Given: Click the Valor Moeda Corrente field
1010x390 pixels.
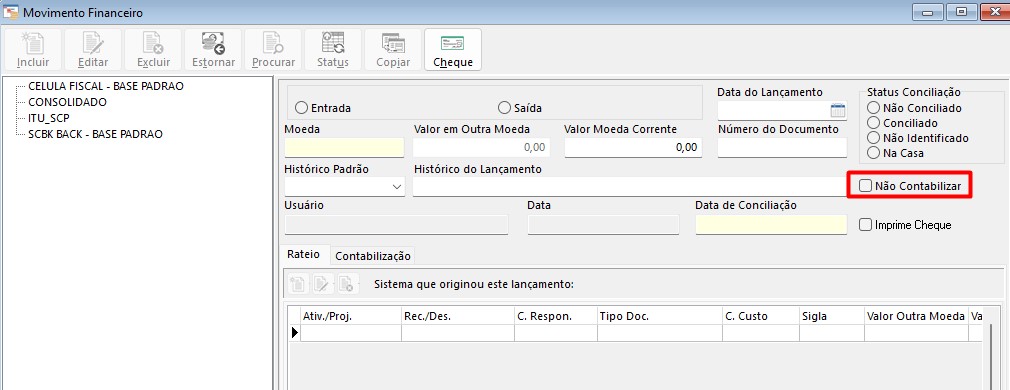Looking at the screenshot, I should coord(633,148).
